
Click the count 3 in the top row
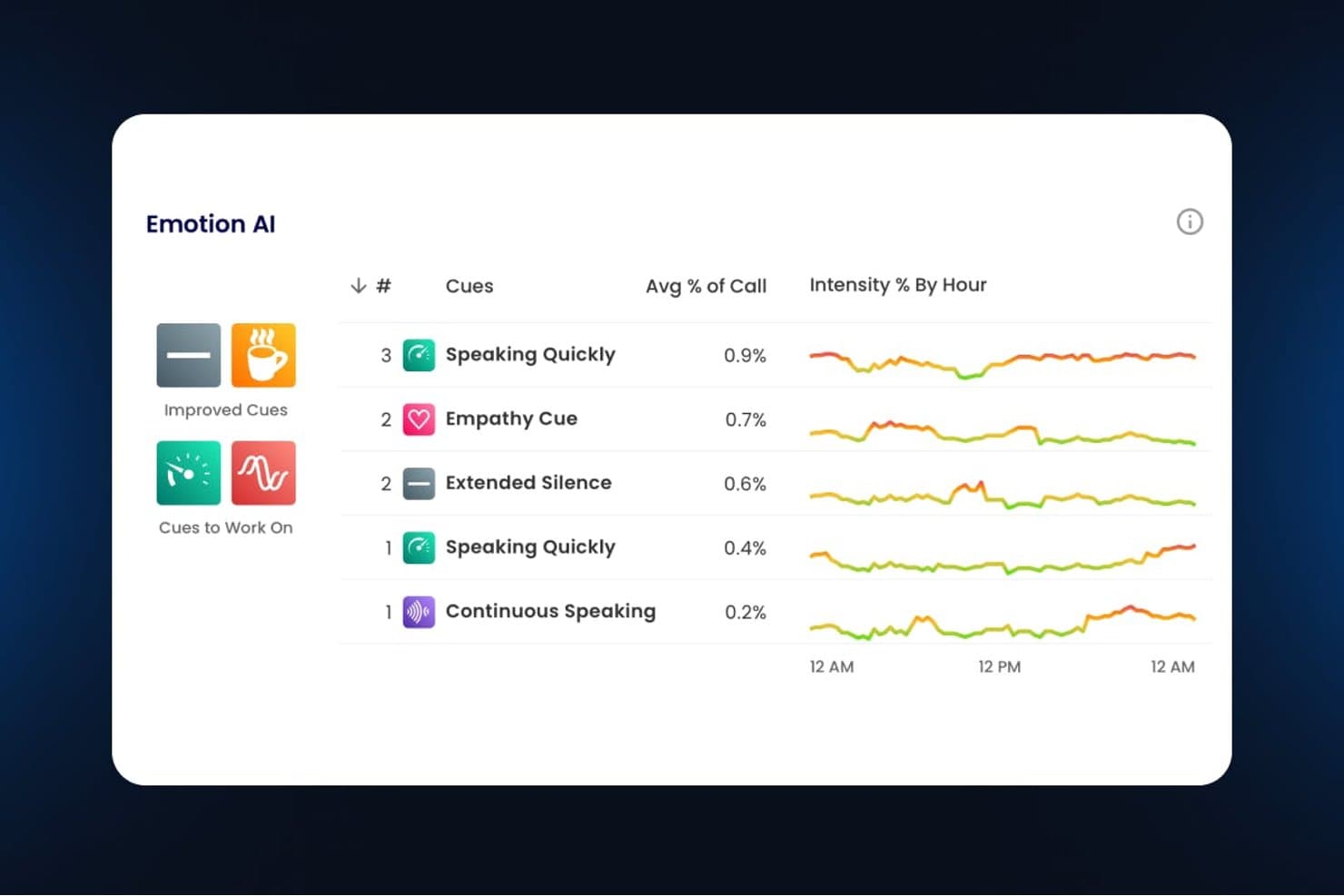click(386, 356)
